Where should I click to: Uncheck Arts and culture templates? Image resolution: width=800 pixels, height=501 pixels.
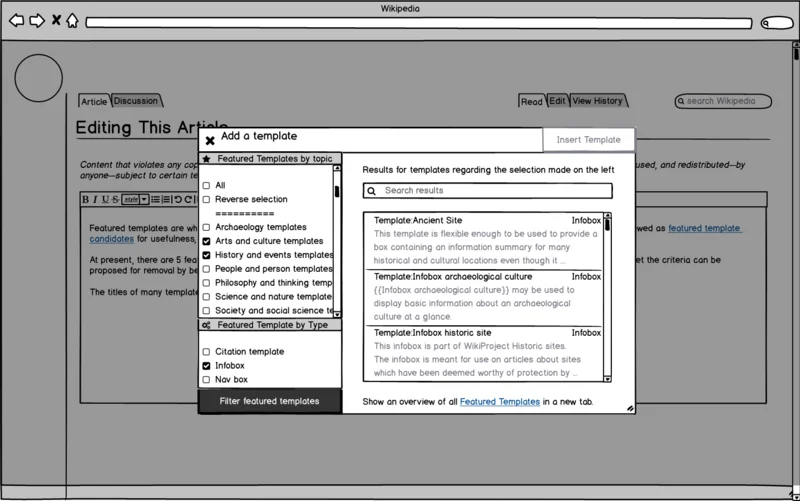click(x=207, y=241)
